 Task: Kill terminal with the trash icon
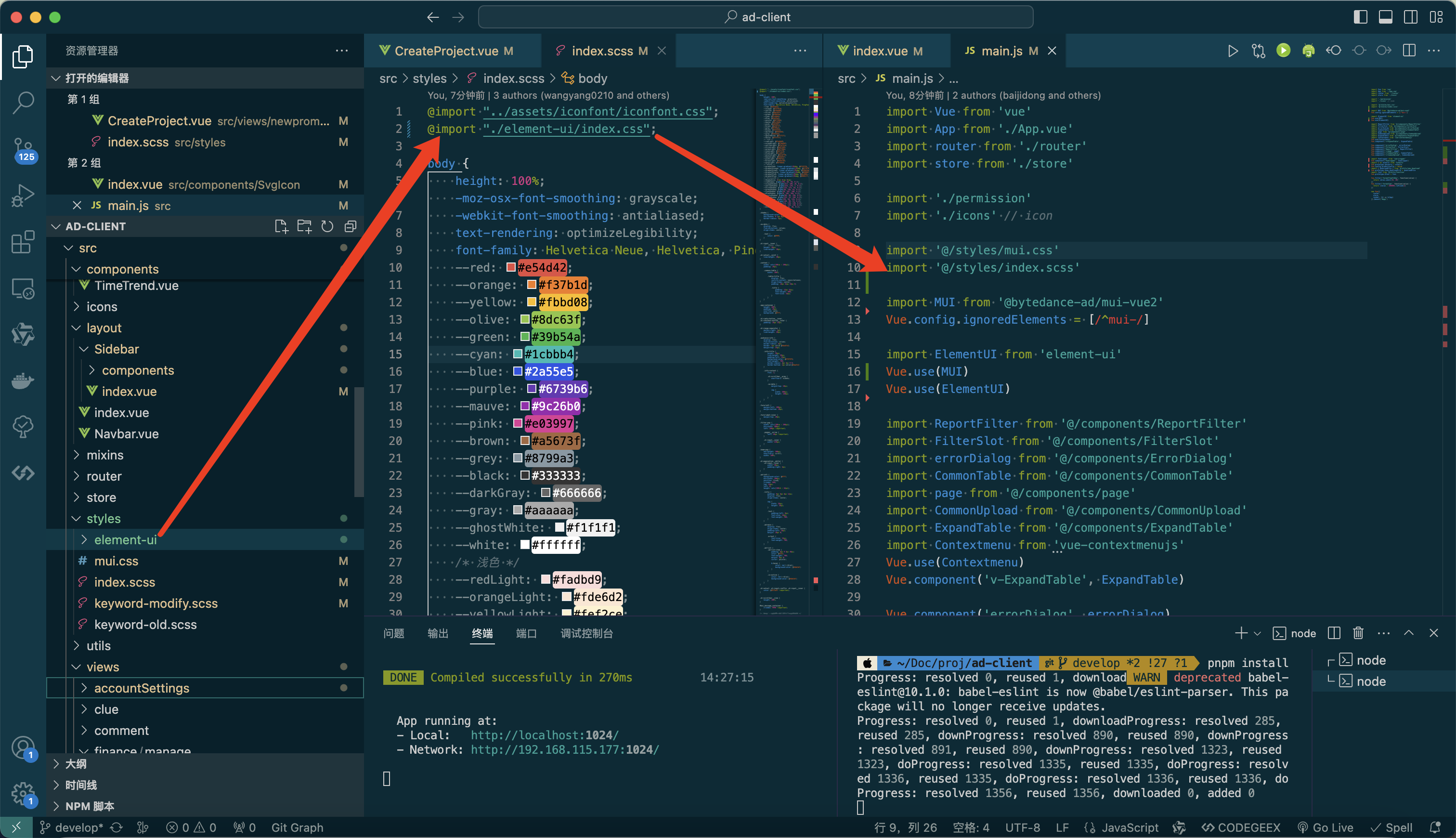pyautogui.click(x=1358, y=633)
